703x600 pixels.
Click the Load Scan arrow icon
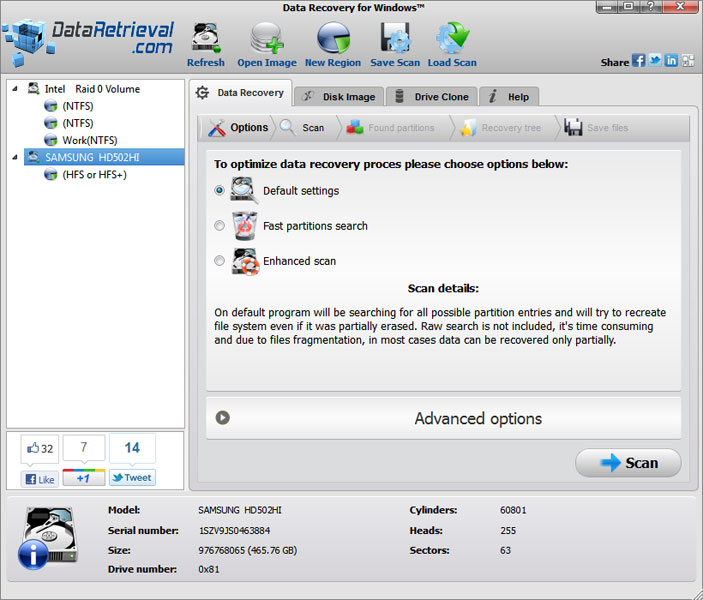(452, 38)
